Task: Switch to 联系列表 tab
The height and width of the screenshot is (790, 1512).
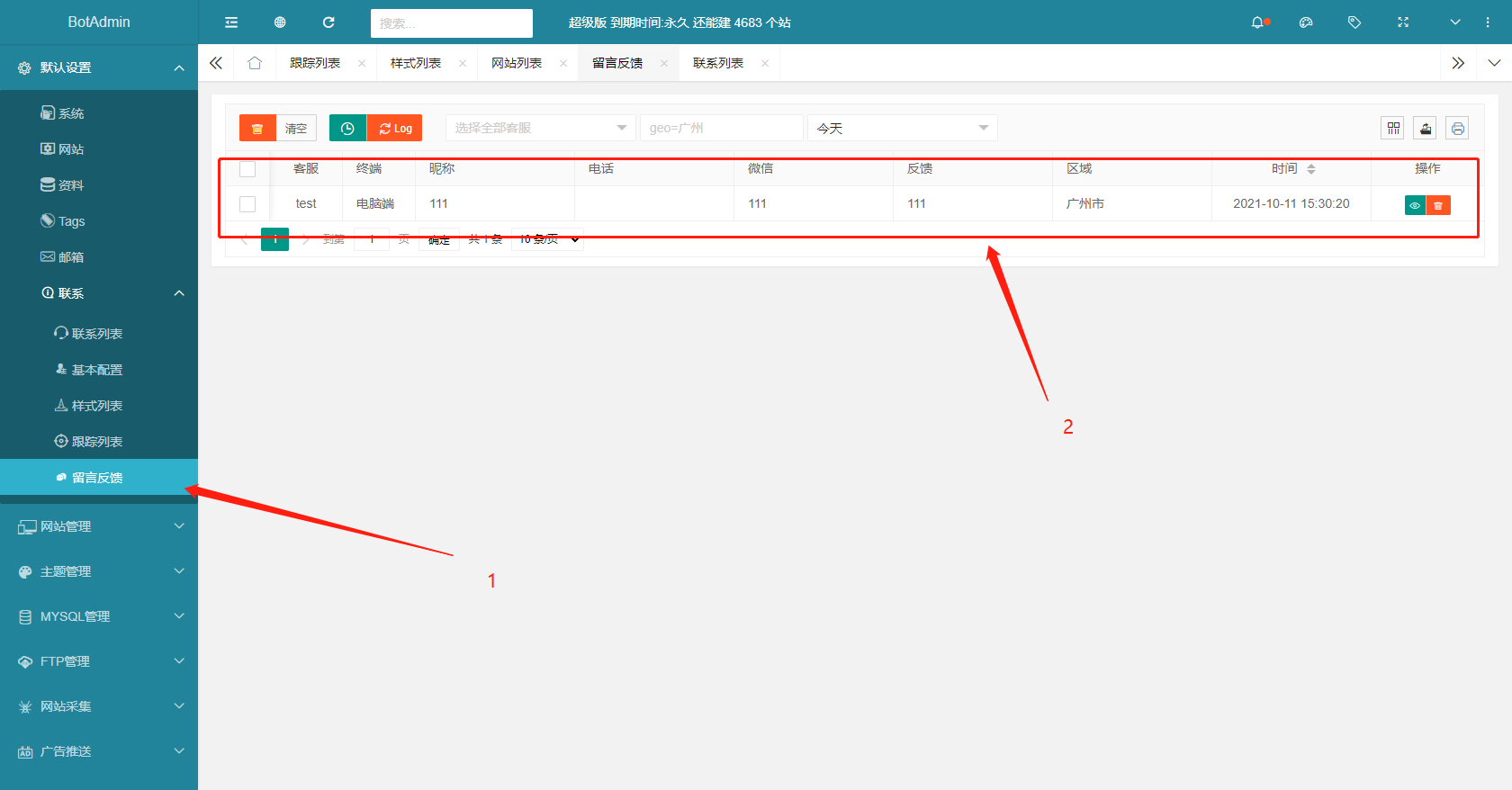Action: pos(718,63)
